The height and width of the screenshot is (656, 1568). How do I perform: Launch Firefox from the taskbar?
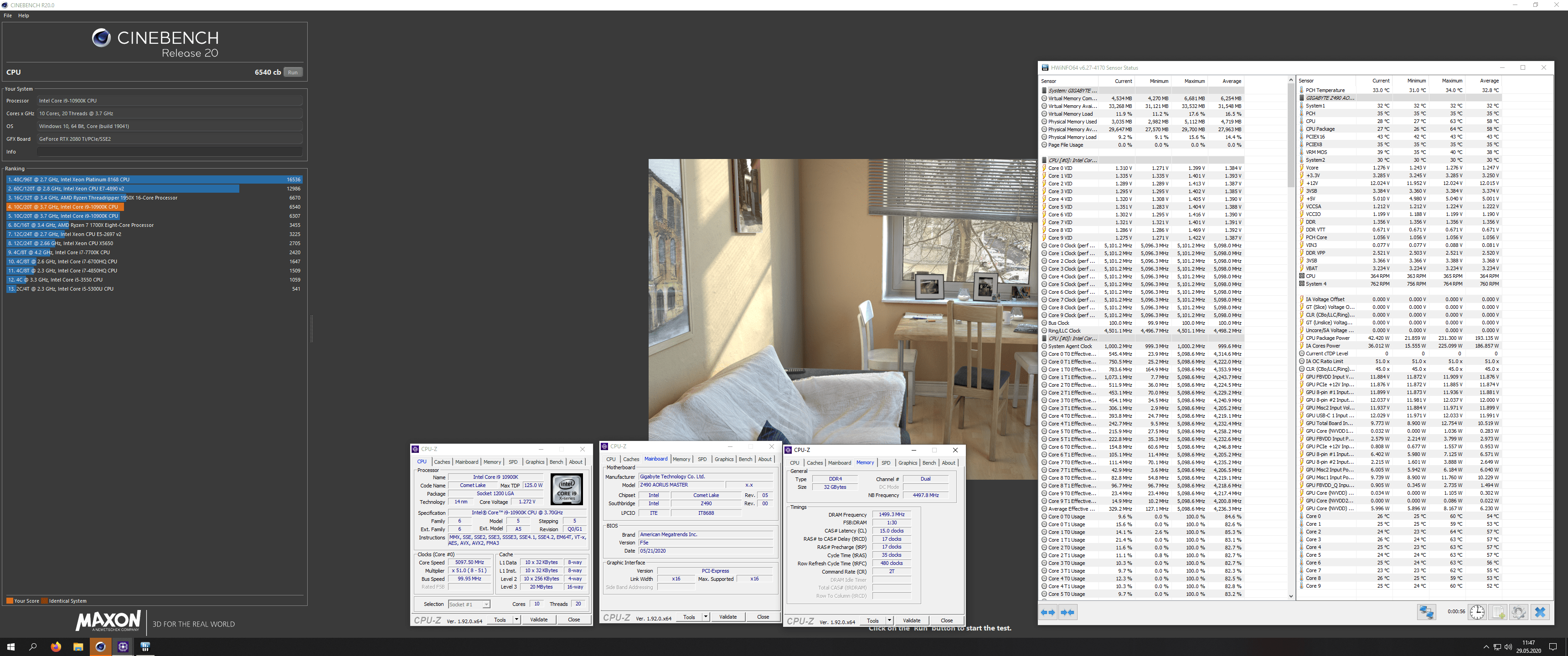tap(56, 646)
